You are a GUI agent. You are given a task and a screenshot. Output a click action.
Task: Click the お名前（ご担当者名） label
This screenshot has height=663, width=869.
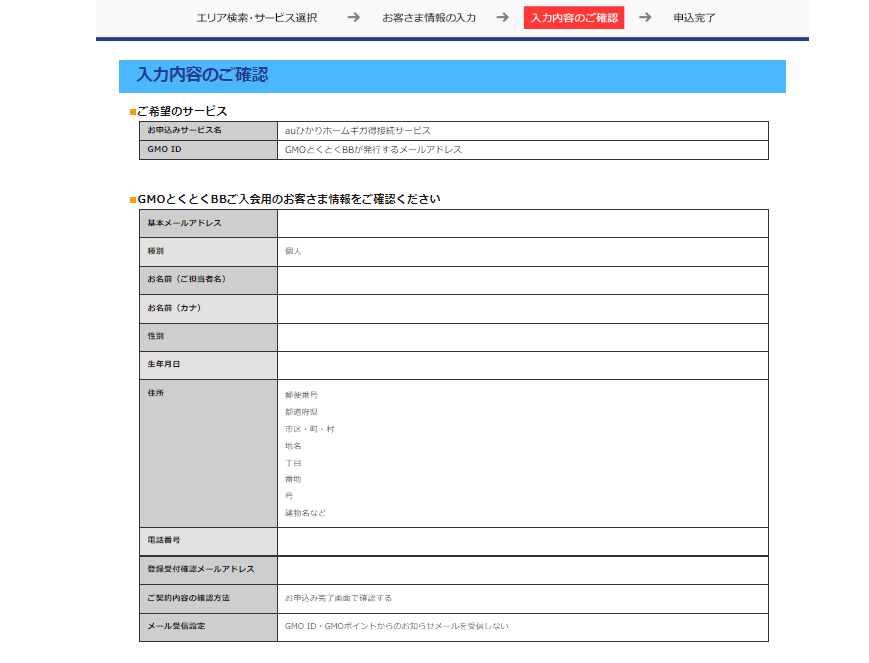click(186, 279)
